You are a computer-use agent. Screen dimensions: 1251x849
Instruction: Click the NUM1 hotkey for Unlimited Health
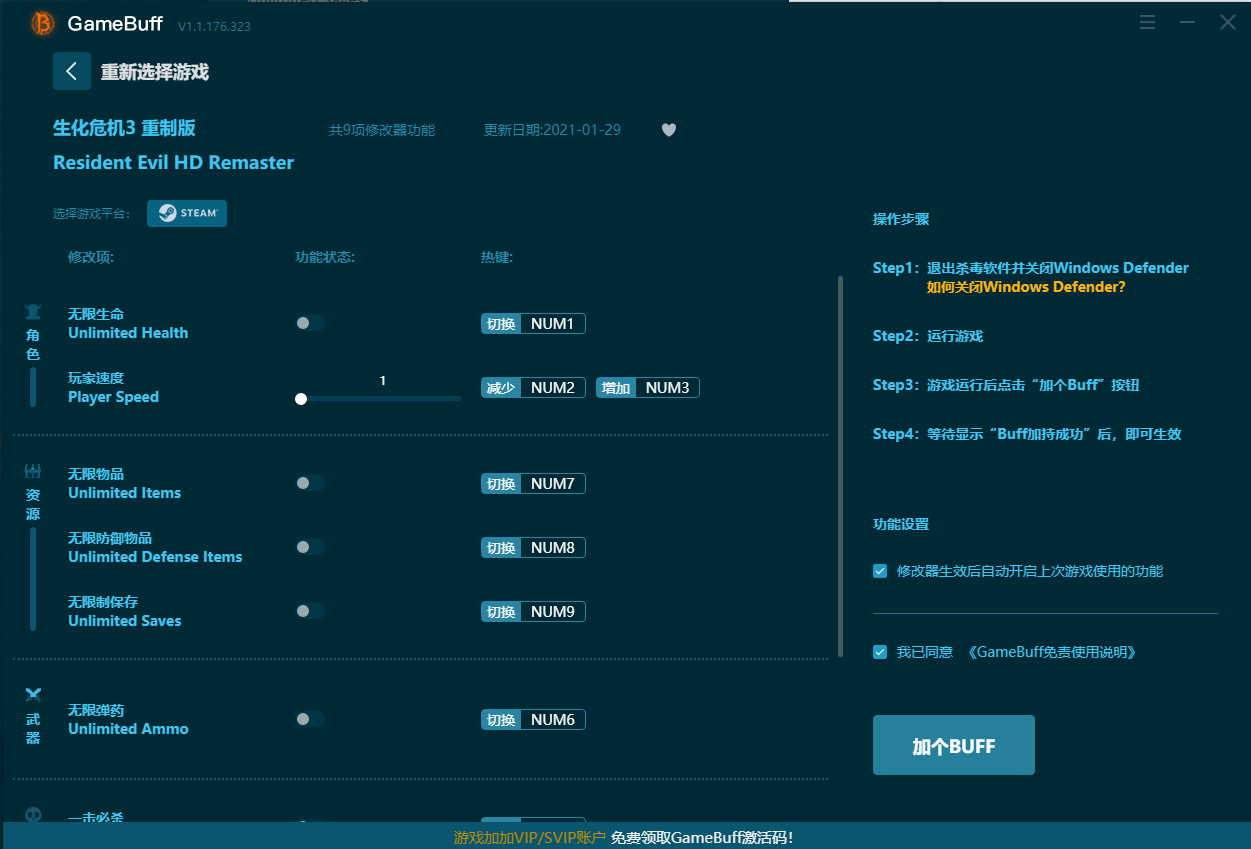552,323
